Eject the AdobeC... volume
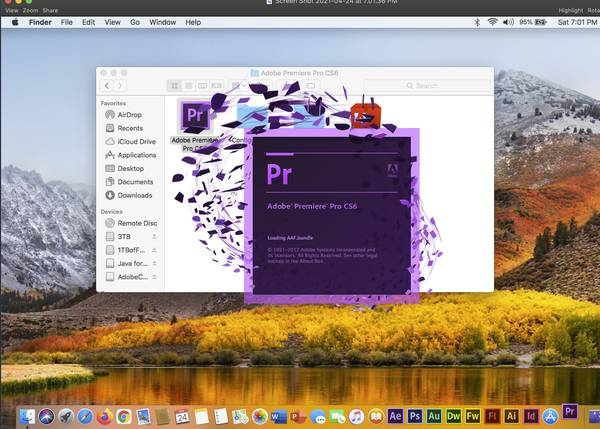Screen dimensions: 600x429 tap(154, 277)
